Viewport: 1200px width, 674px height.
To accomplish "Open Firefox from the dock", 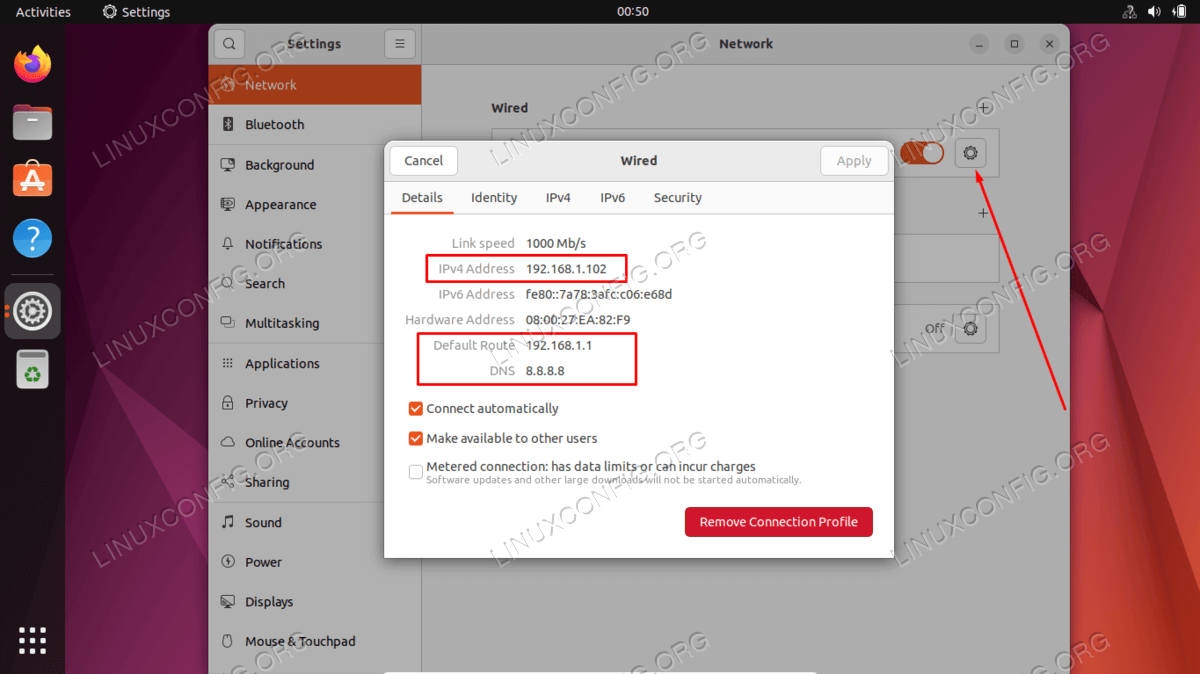I will [33, 65].
